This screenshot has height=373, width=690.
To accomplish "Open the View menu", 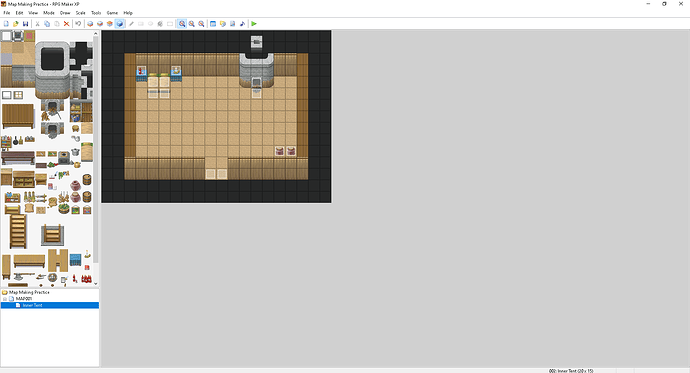I will click(33, 13).
